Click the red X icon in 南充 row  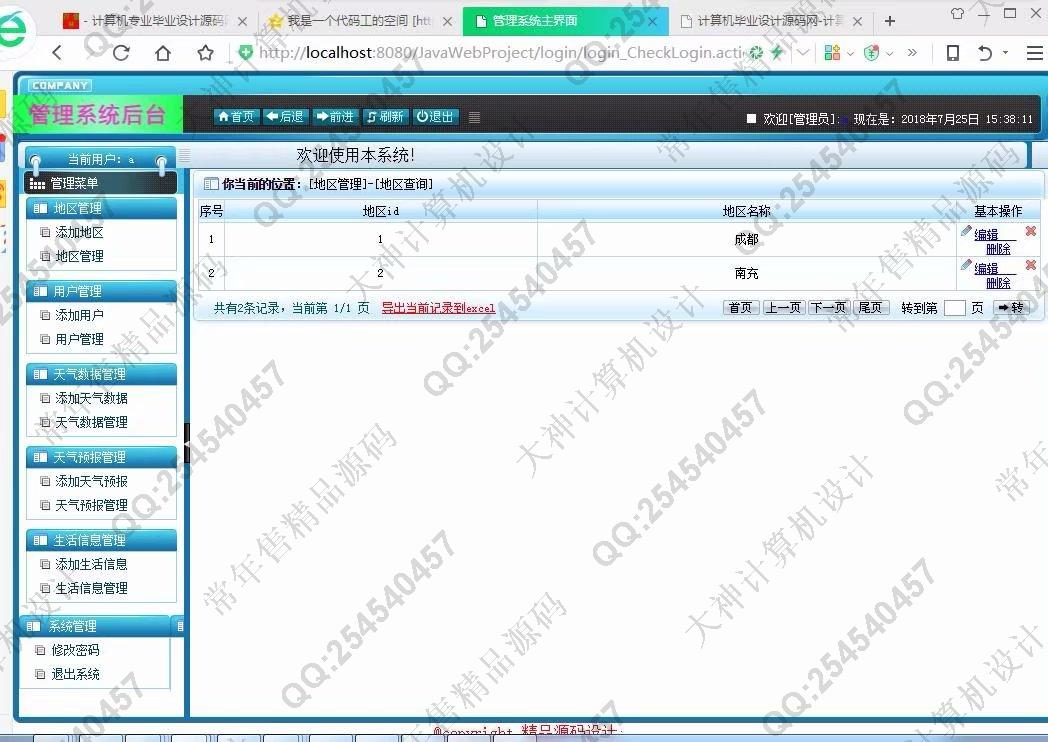1031,265
